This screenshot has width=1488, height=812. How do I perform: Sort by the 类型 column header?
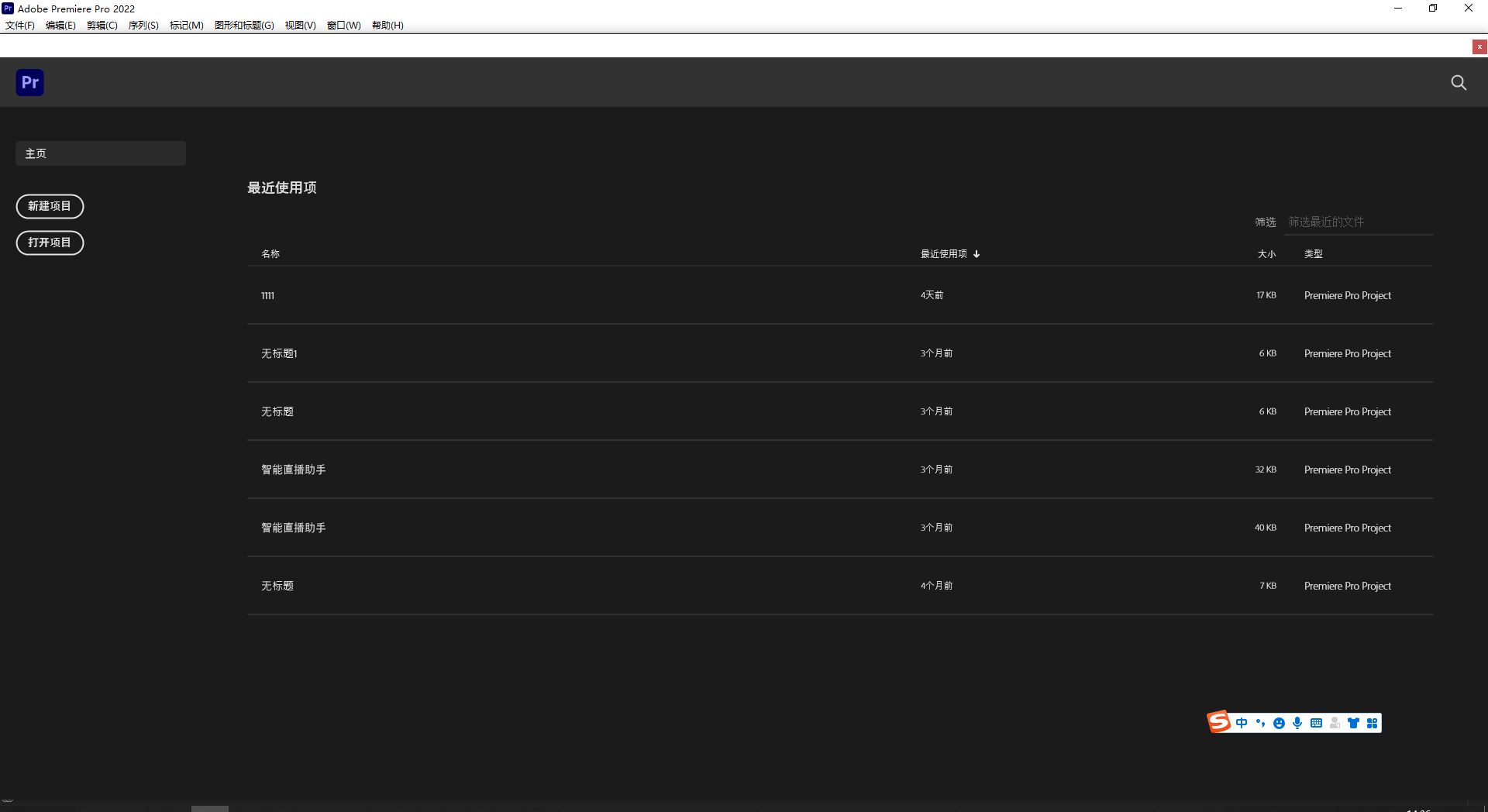(1314, 253)
